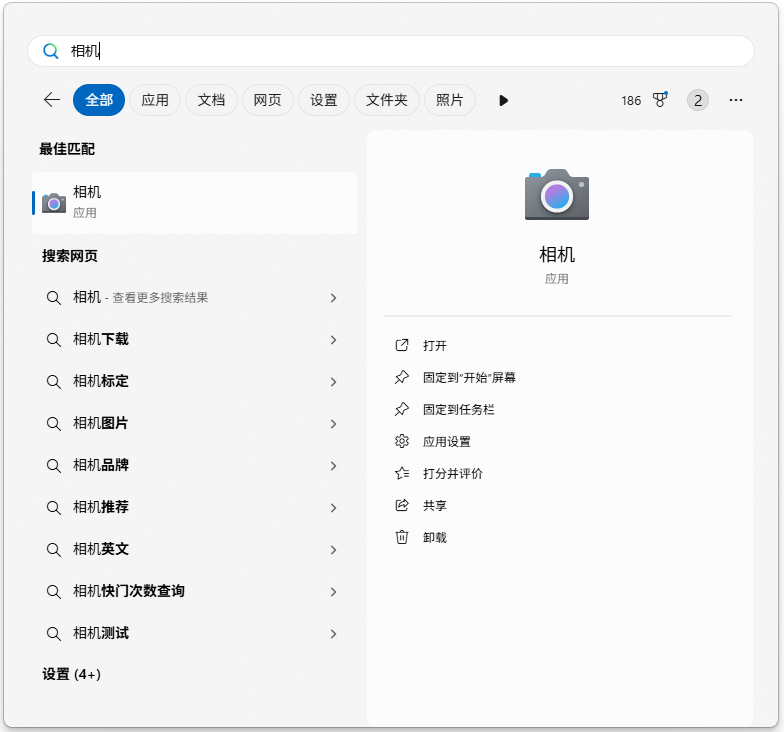Switch to the 文件夹 filter tab

[386, 100]
